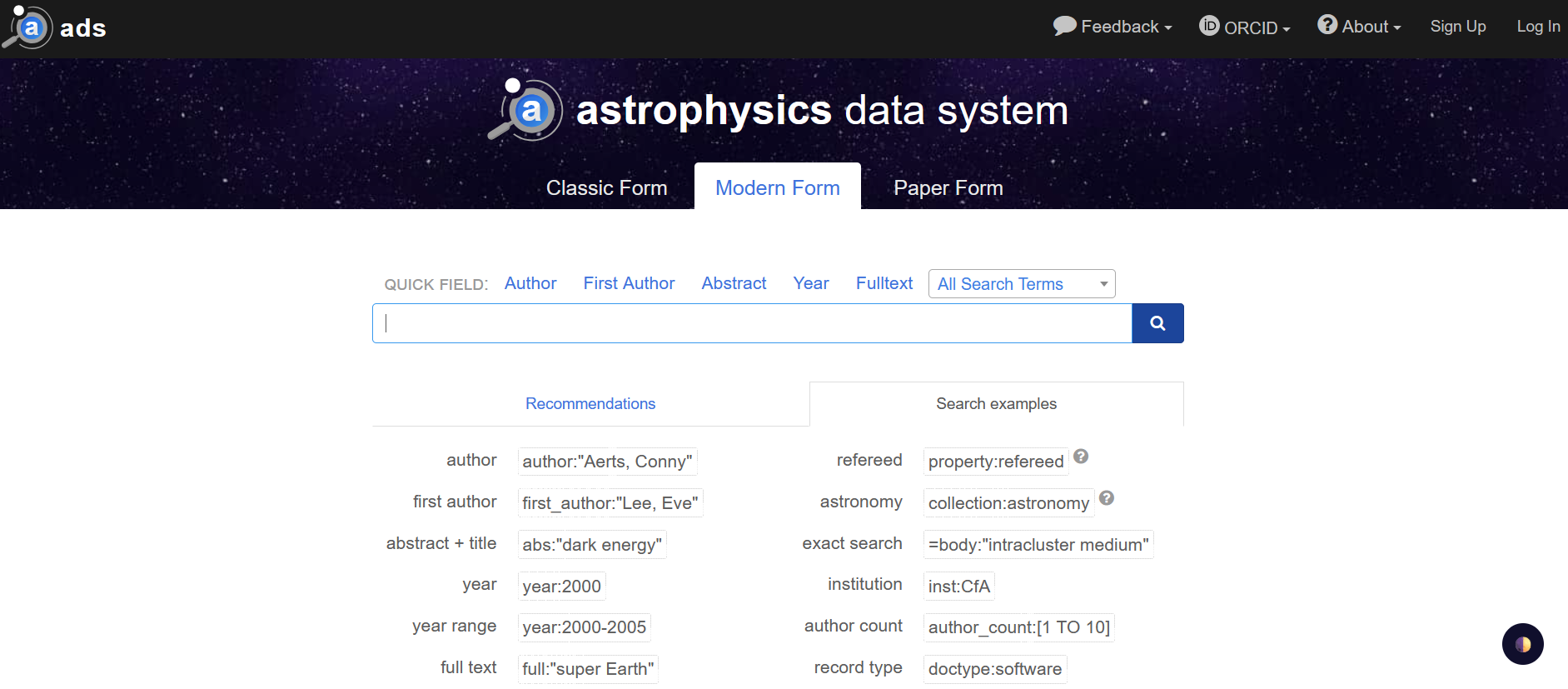Click help icon next to property:refereed
The image size is (1568, 689).
coord(1081,457)
